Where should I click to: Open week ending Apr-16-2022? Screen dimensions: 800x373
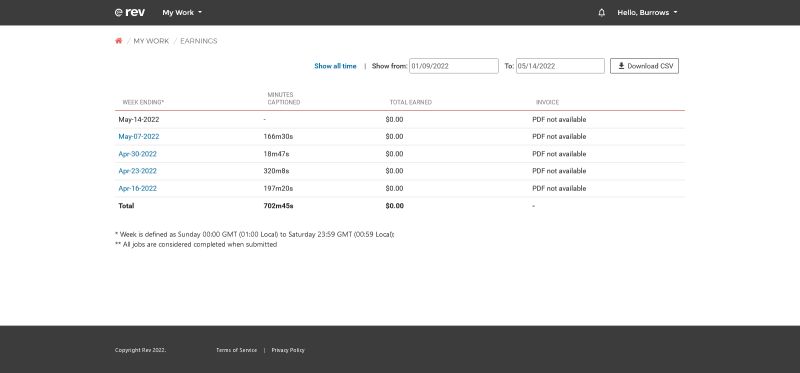pyautogui.click(x=137, y=188)
